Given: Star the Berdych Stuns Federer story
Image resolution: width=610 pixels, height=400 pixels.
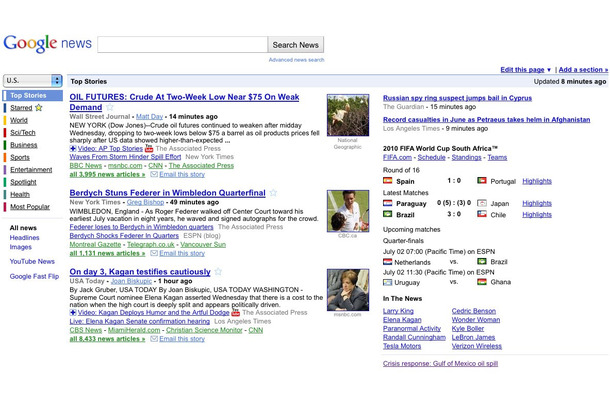Looking at the screenshot, I should point(273,193).
